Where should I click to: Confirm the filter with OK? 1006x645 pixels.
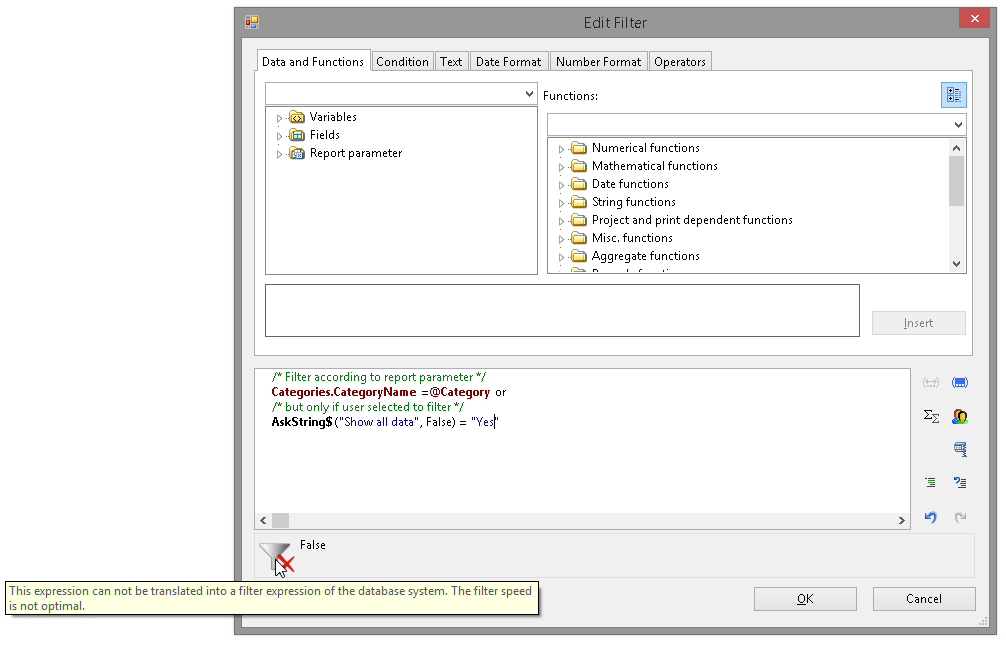click(805, 599)
